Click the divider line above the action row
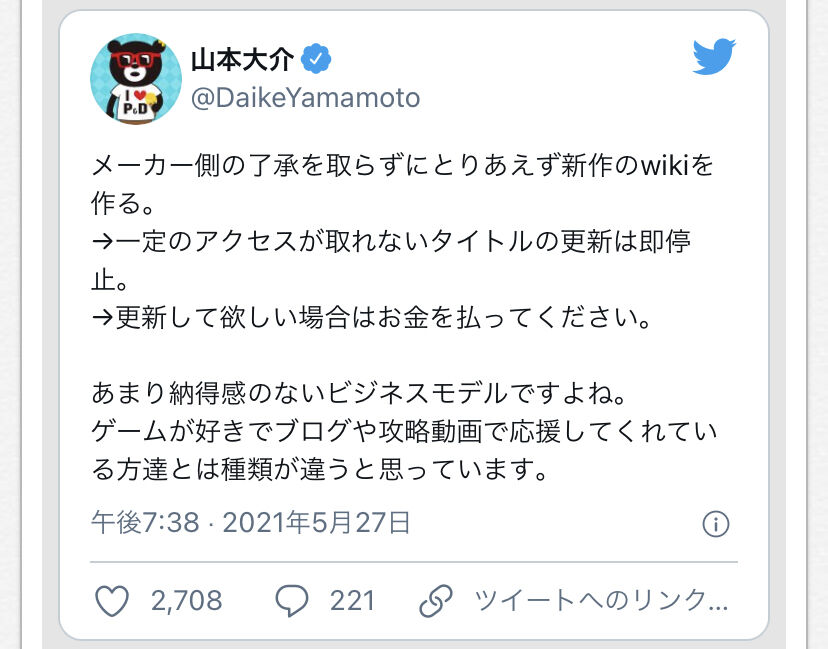The image size is (828, 649). (x=414, y=562)
